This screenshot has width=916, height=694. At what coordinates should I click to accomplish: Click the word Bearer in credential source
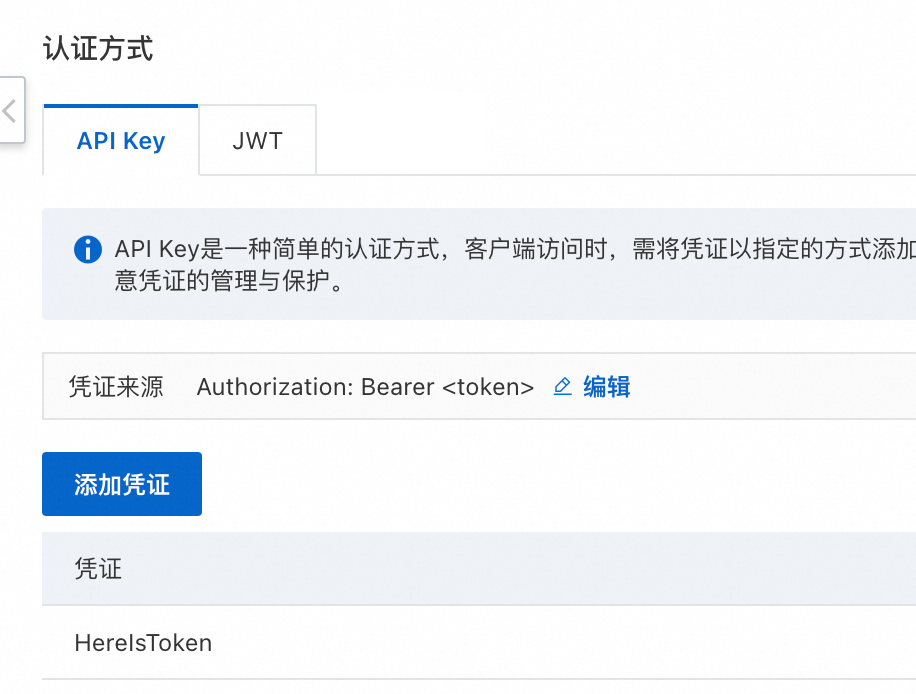[x=398, y=387]
